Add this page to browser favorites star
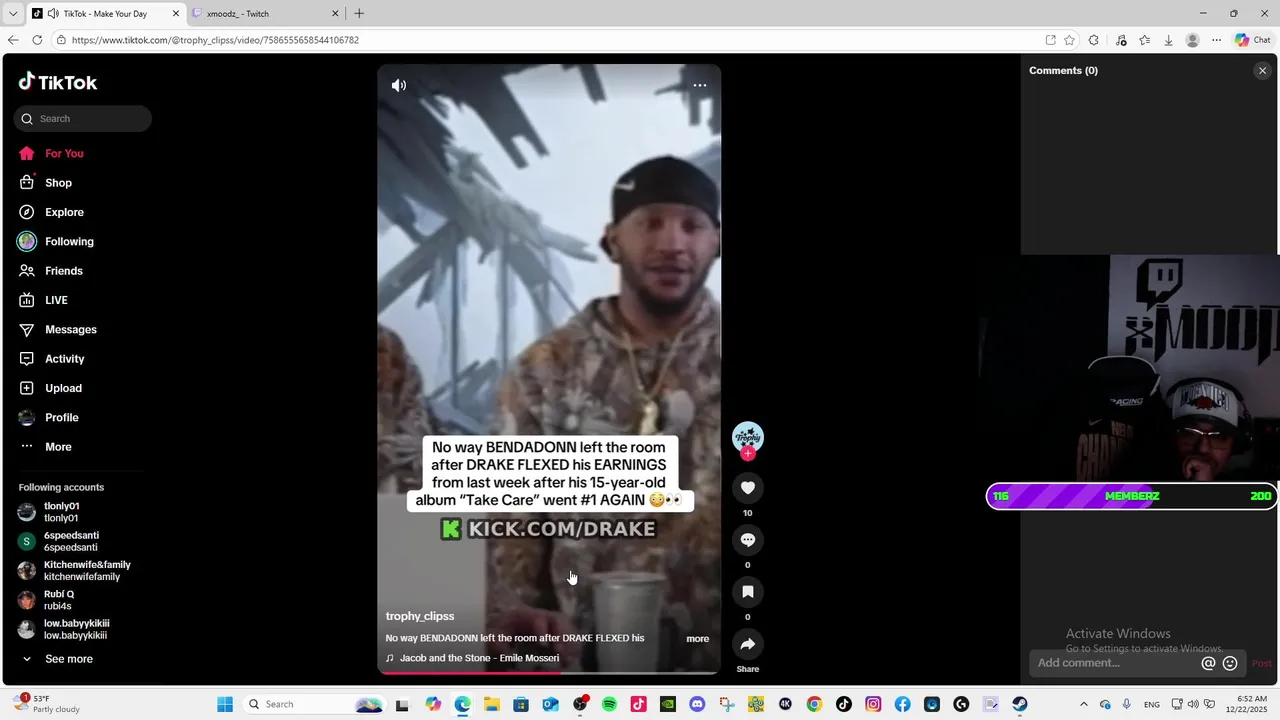1280x720 pixels. click(x=1070, y=40)
